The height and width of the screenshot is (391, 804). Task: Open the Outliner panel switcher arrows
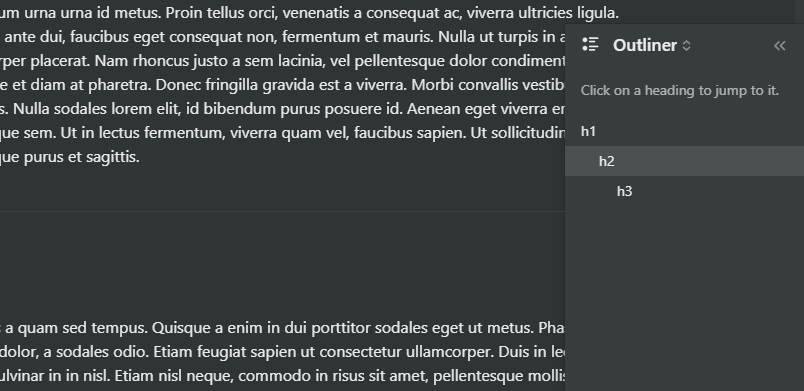687,46
